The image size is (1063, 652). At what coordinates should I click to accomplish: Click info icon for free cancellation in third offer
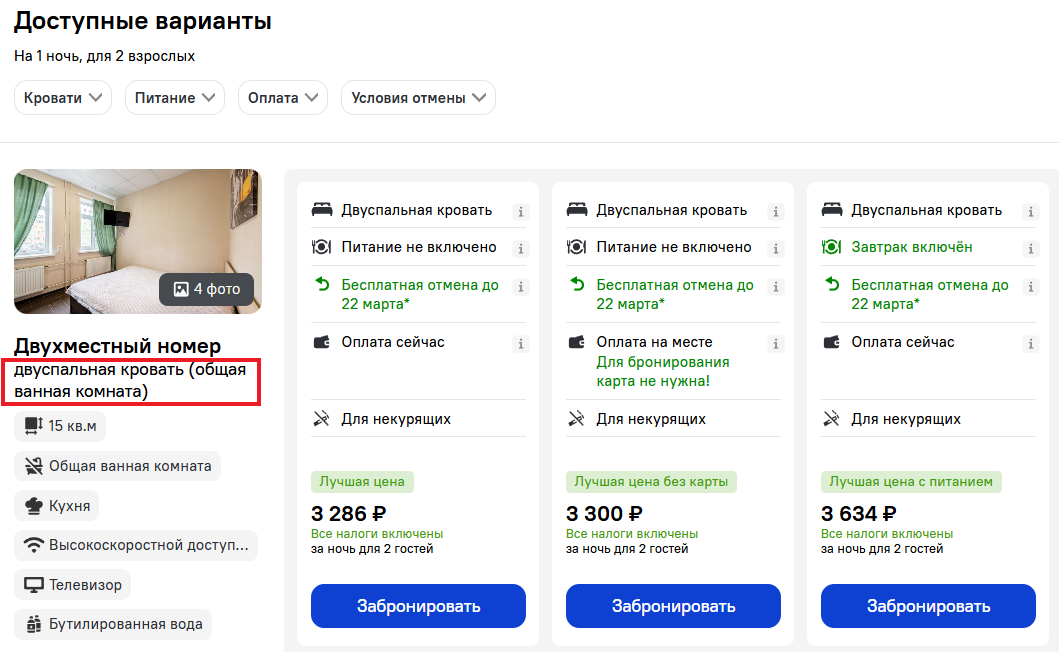point(1030,287)
